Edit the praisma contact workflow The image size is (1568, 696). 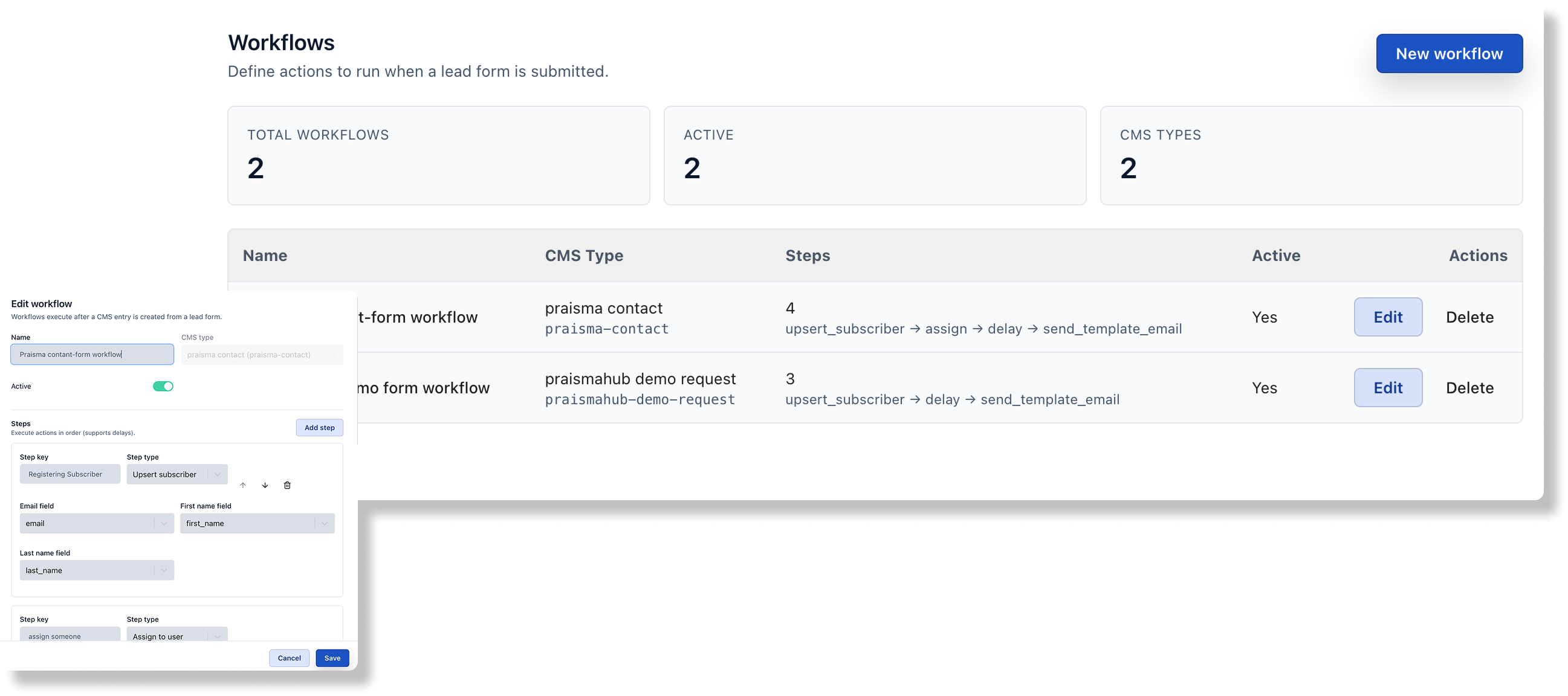pos(1388,317)
